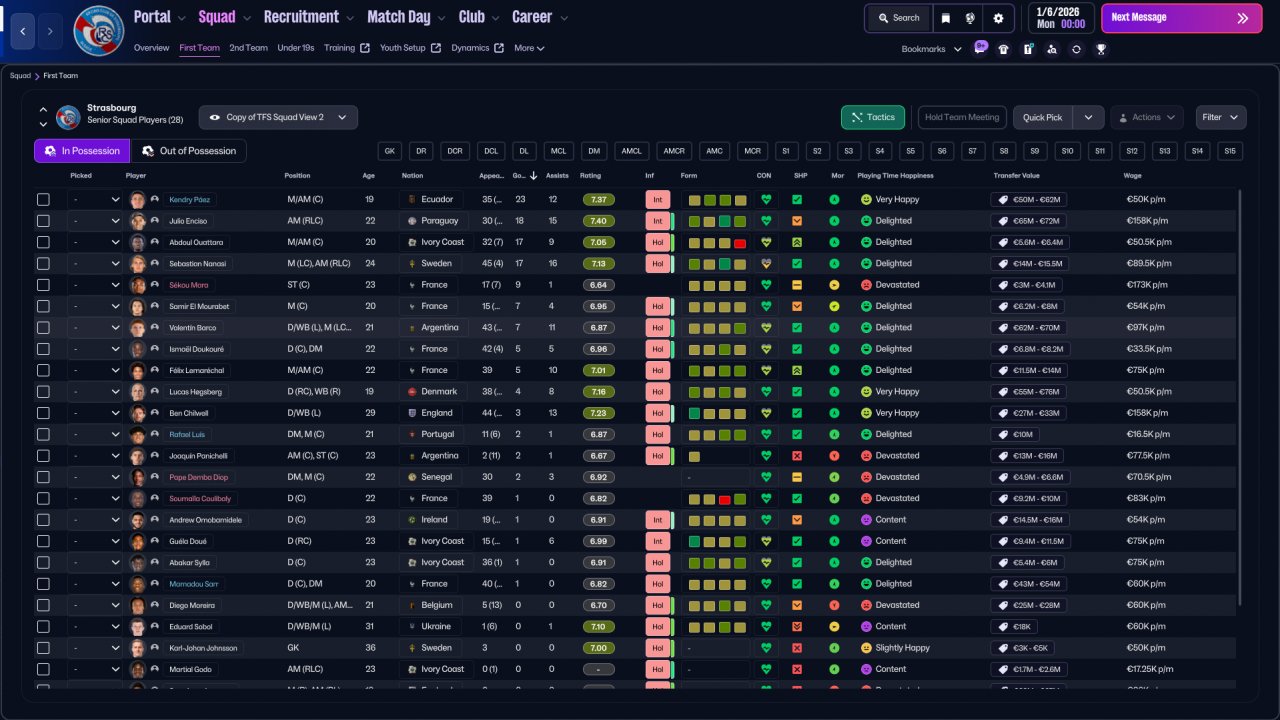
Task: Open the player search shortcut icon
Action: pyautogui.click(x=1052, y=49)
